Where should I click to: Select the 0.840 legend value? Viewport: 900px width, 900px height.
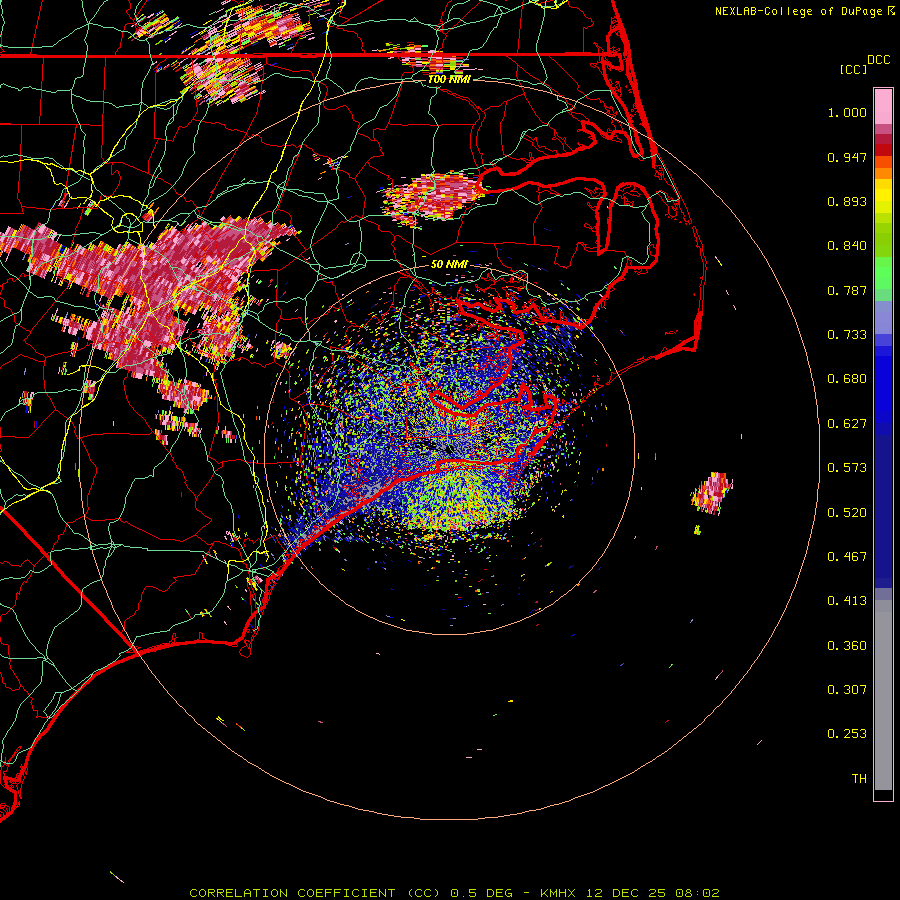point(847,246)
